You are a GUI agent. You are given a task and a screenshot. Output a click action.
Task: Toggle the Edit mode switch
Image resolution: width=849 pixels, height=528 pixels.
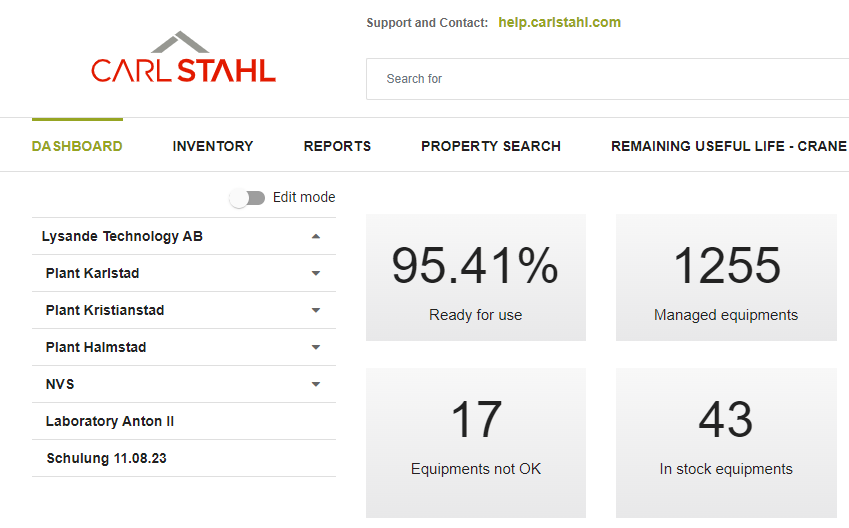[247, 198]
